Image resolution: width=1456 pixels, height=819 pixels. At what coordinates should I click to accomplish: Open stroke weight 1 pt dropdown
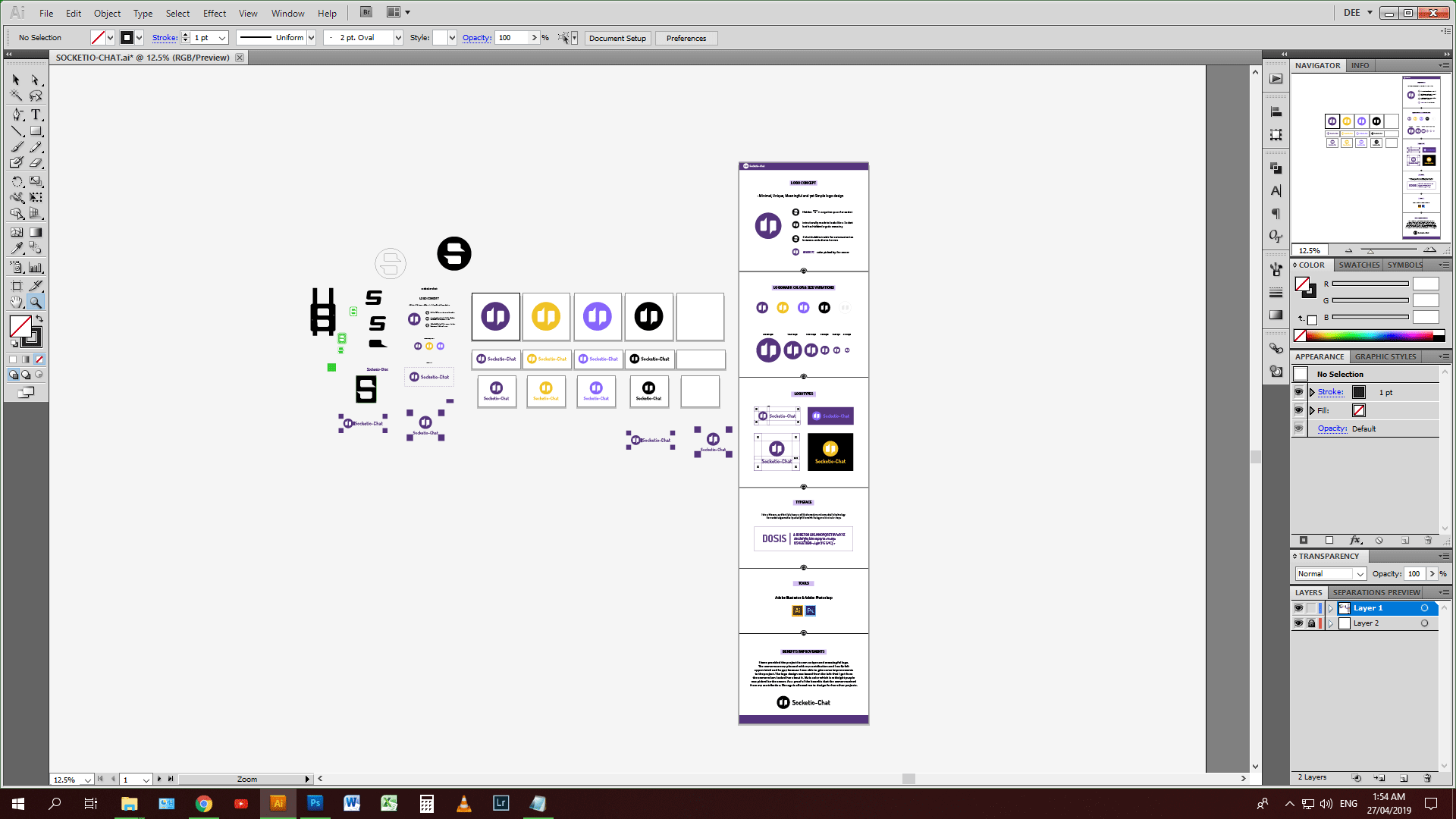(222, 38)
